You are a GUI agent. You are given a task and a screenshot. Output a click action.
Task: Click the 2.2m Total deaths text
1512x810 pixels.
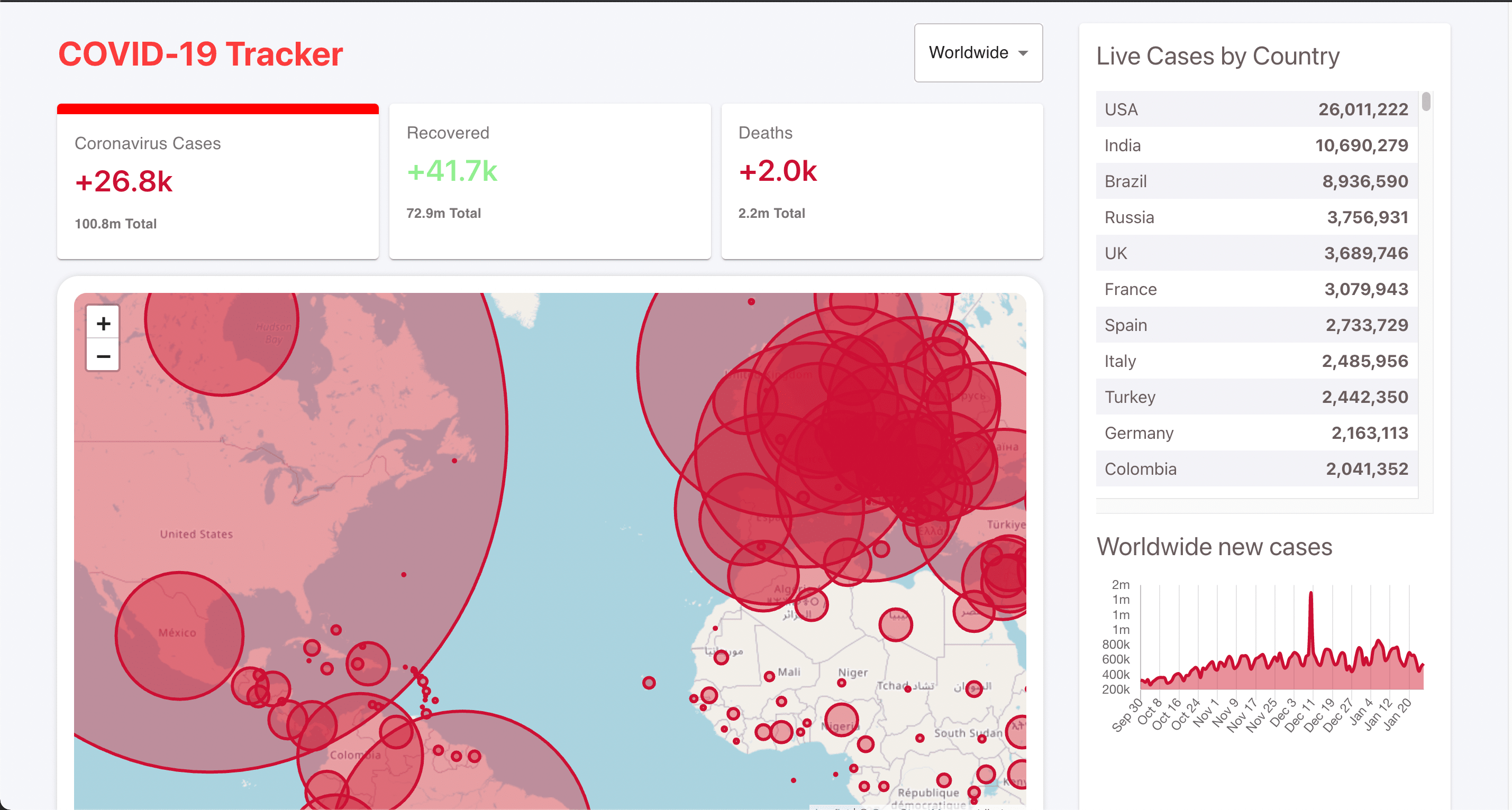click(x=771, y=213)
